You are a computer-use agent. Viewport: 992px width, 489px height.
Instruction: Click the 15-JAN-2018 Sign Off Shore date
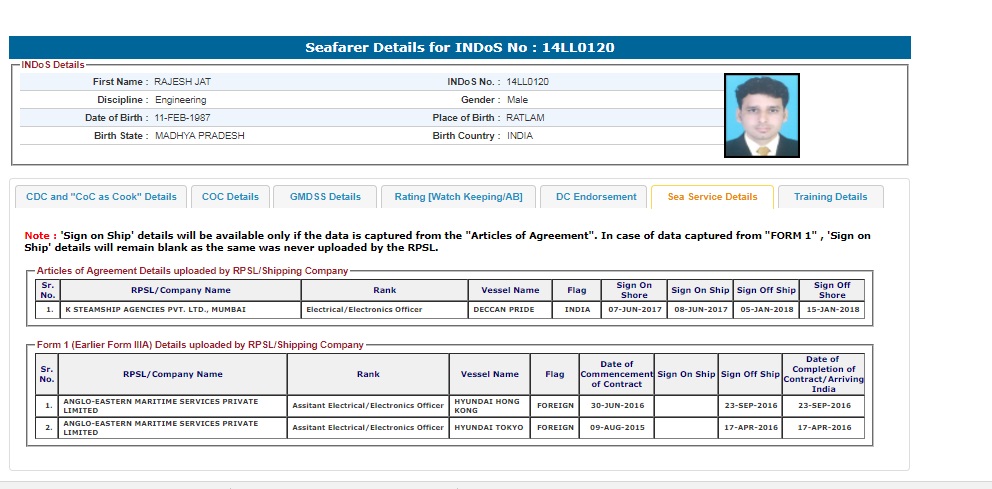(x=831, y=310)
